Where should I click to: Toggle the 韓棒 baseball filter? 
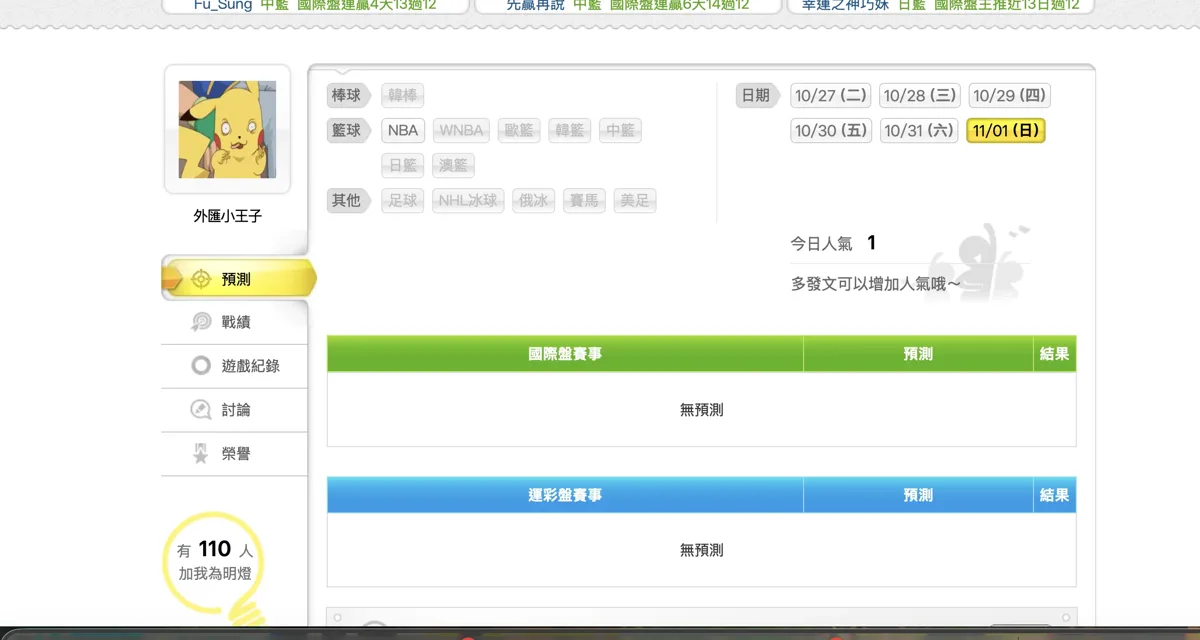tap(403, 95)
